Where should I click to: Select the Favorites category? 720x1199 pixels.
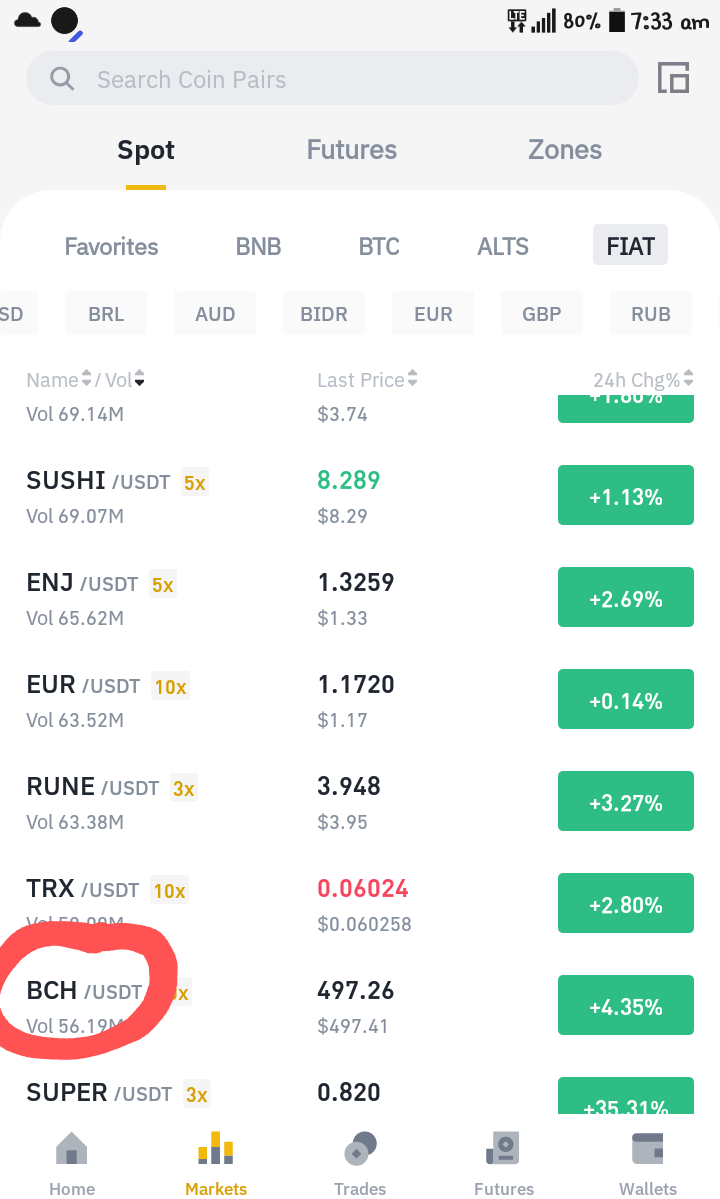[112, 246]
